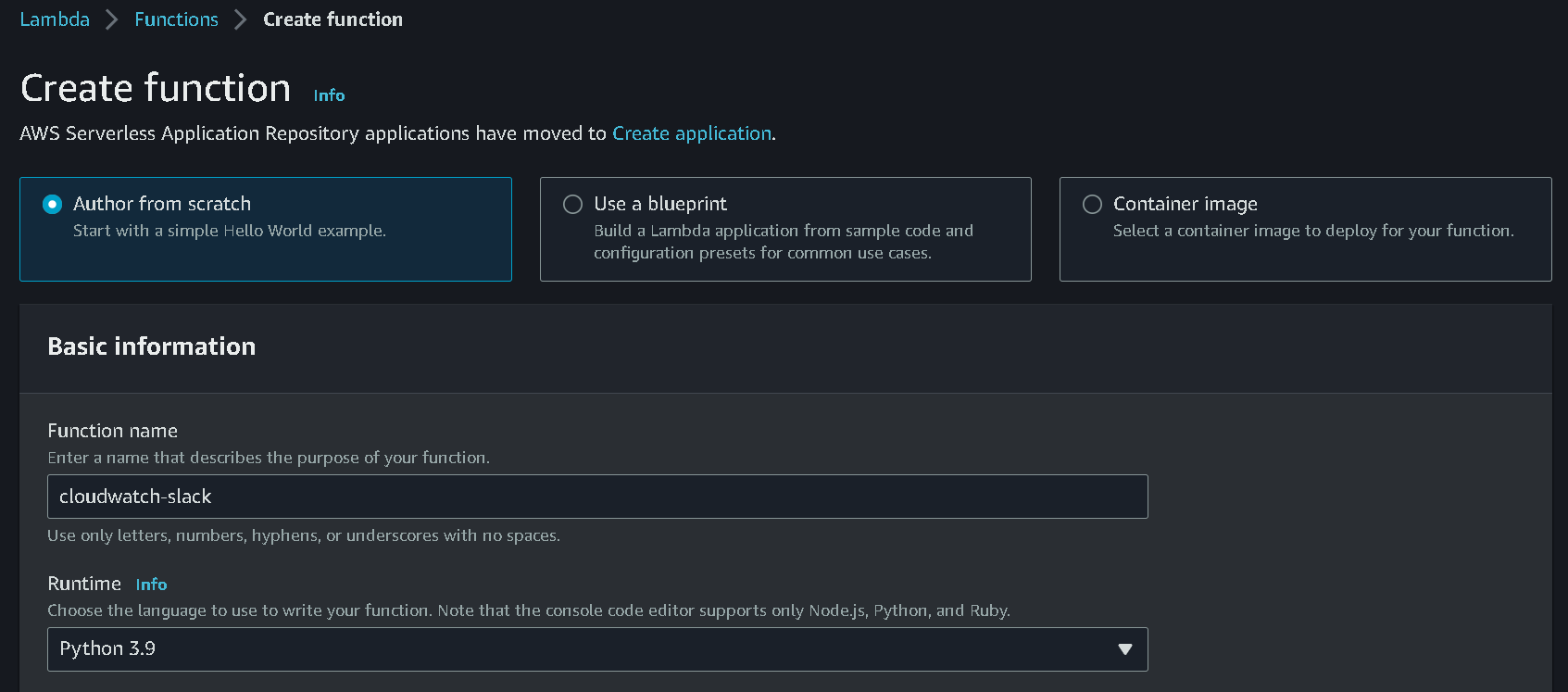Screen dimensions: 1568x692
Task: Select the Use a blueprint radio button
Action: coord(573,204)
